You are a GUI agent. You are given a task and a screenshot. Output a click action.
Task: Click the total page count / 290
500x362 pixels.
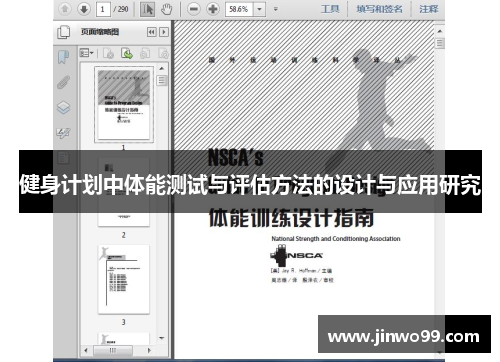[x=121, y=9]
